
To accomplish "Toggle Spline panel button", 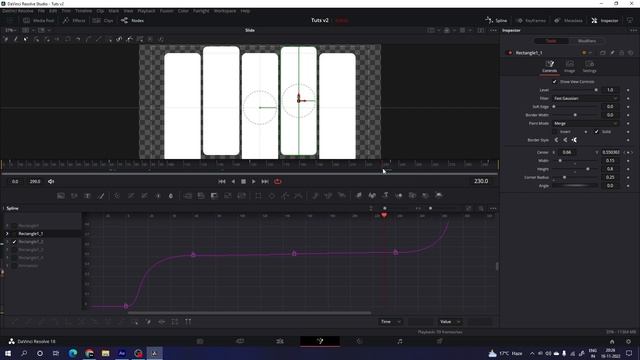I will coord(496,20).
